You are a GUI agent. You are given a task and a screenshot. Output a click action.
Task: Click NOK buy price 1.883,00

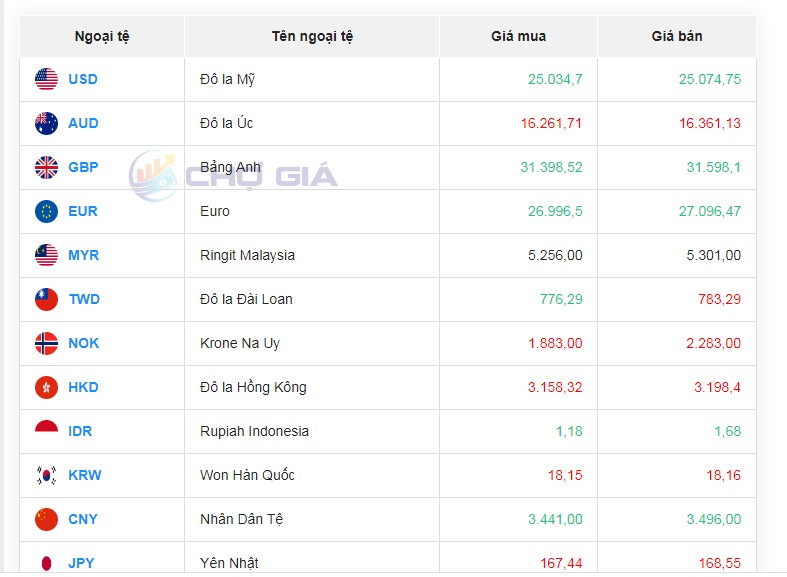[555, 343]
